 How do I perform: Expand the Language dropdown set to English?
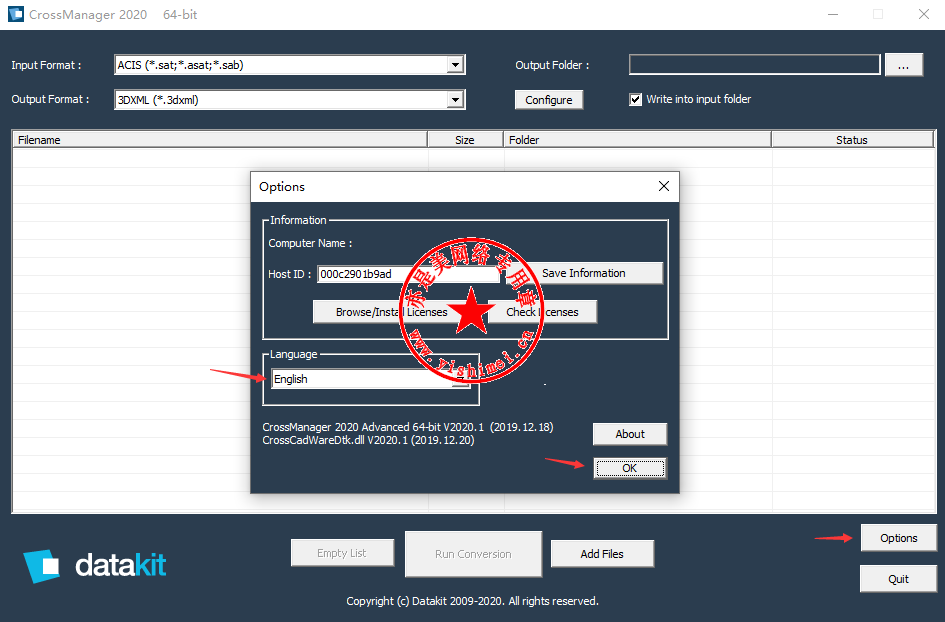[462, 379]
